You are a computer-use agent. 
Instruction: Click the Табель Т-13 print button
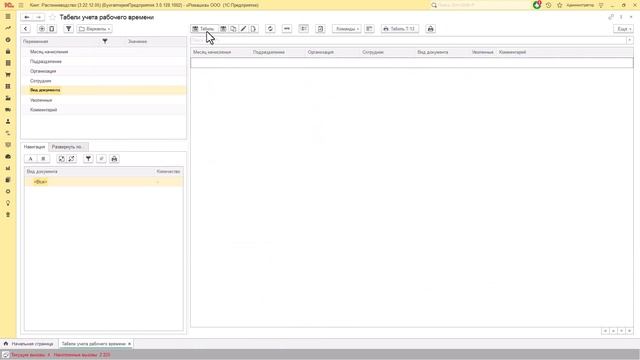tap(400, 29)
